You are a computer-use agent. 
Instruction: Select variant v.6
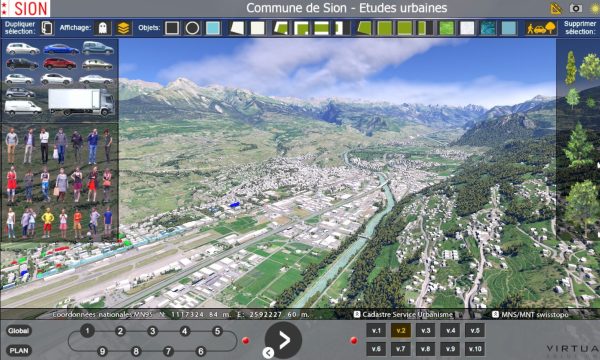click(x=376, y=349)
